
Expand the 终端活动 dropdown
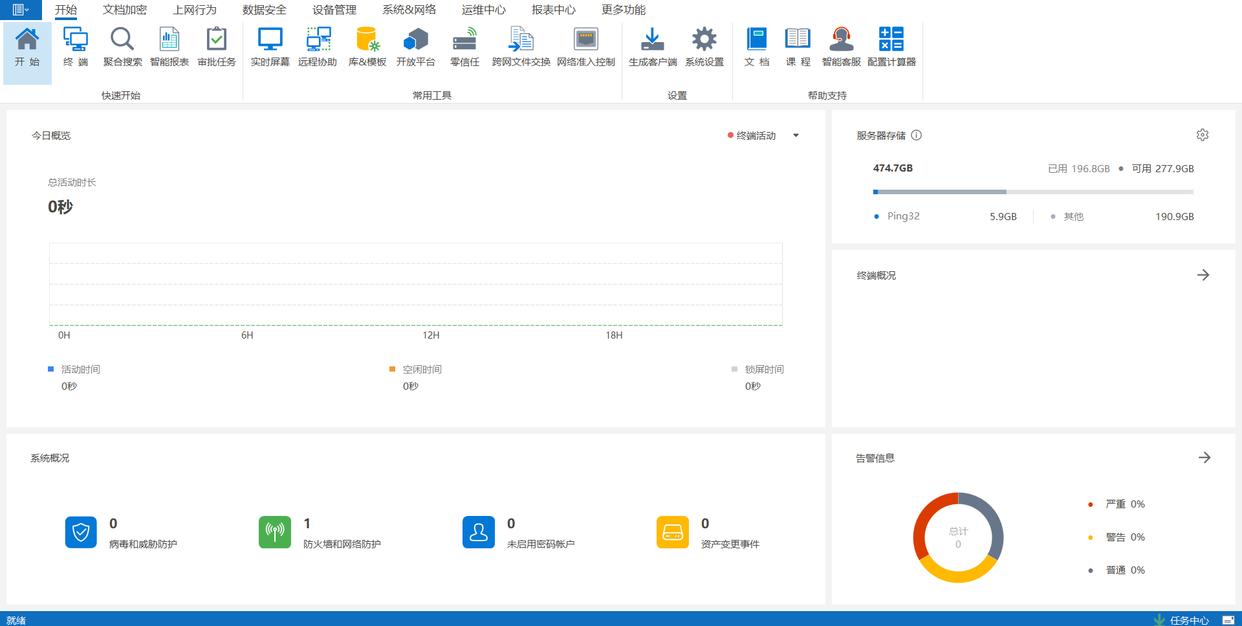[x=796, y=136]
